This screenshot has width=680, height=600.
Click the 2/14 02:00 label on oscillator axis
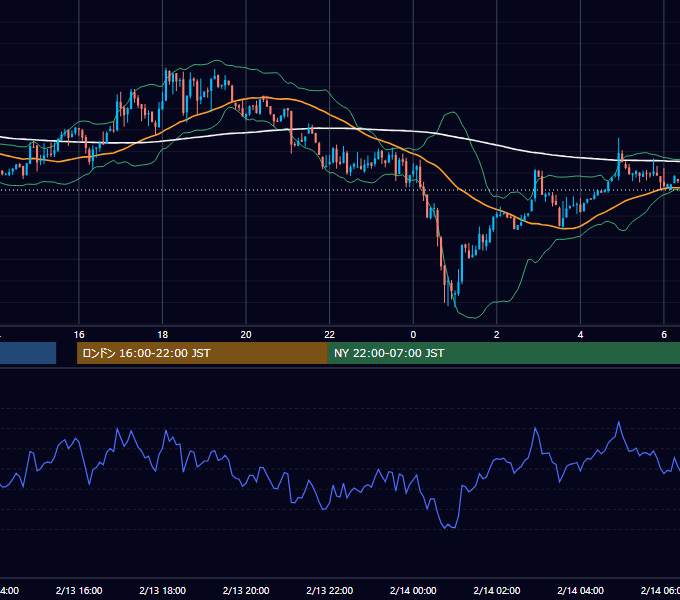click(497, 590)
